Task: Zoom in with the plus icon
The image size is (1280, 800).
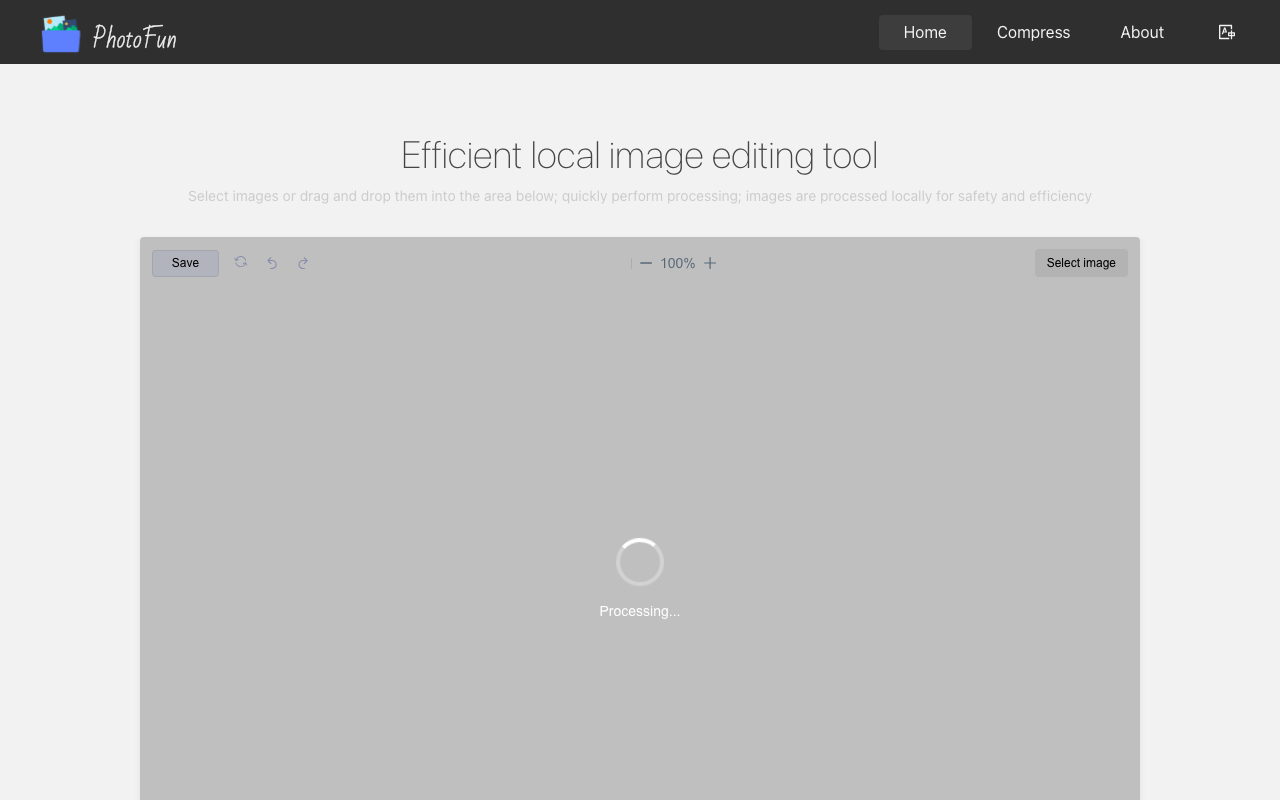Action: 710,263
